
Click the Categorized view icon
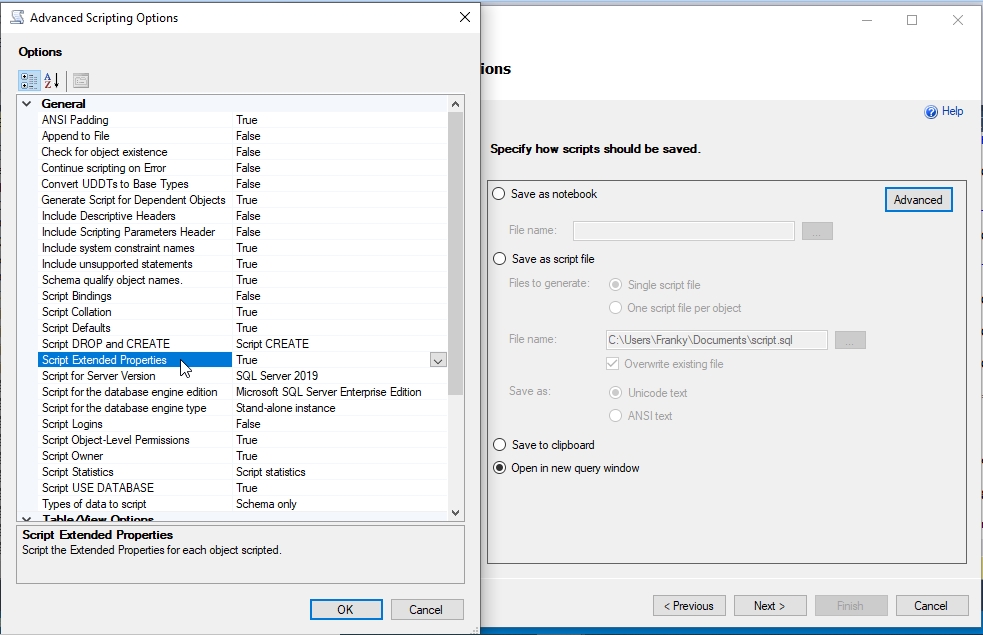click(29, 80)
